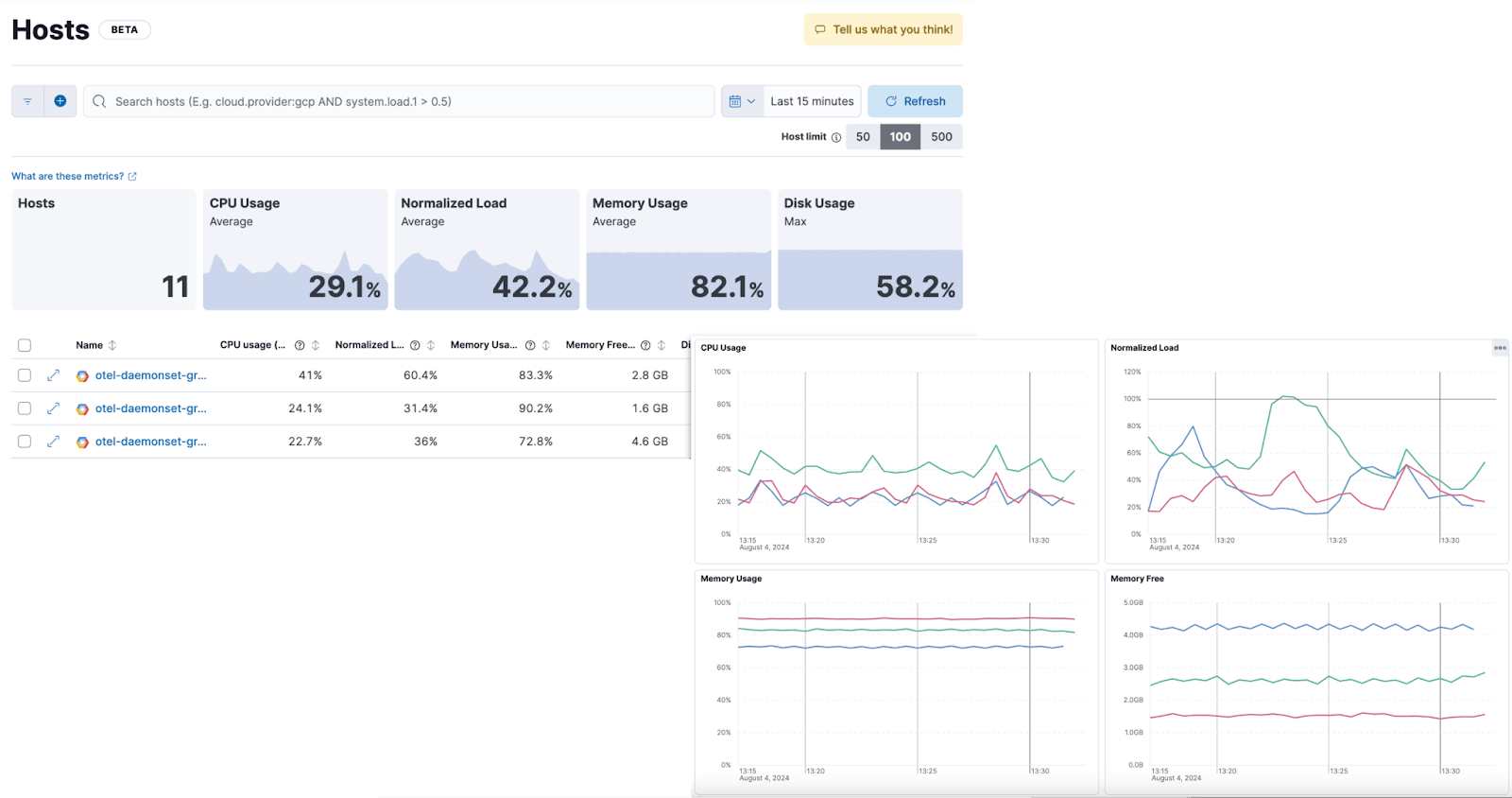Viewport: 1512px width, 798px height.
Task: Open the Normalized Load chart options menu
Action: [1500, 348]
